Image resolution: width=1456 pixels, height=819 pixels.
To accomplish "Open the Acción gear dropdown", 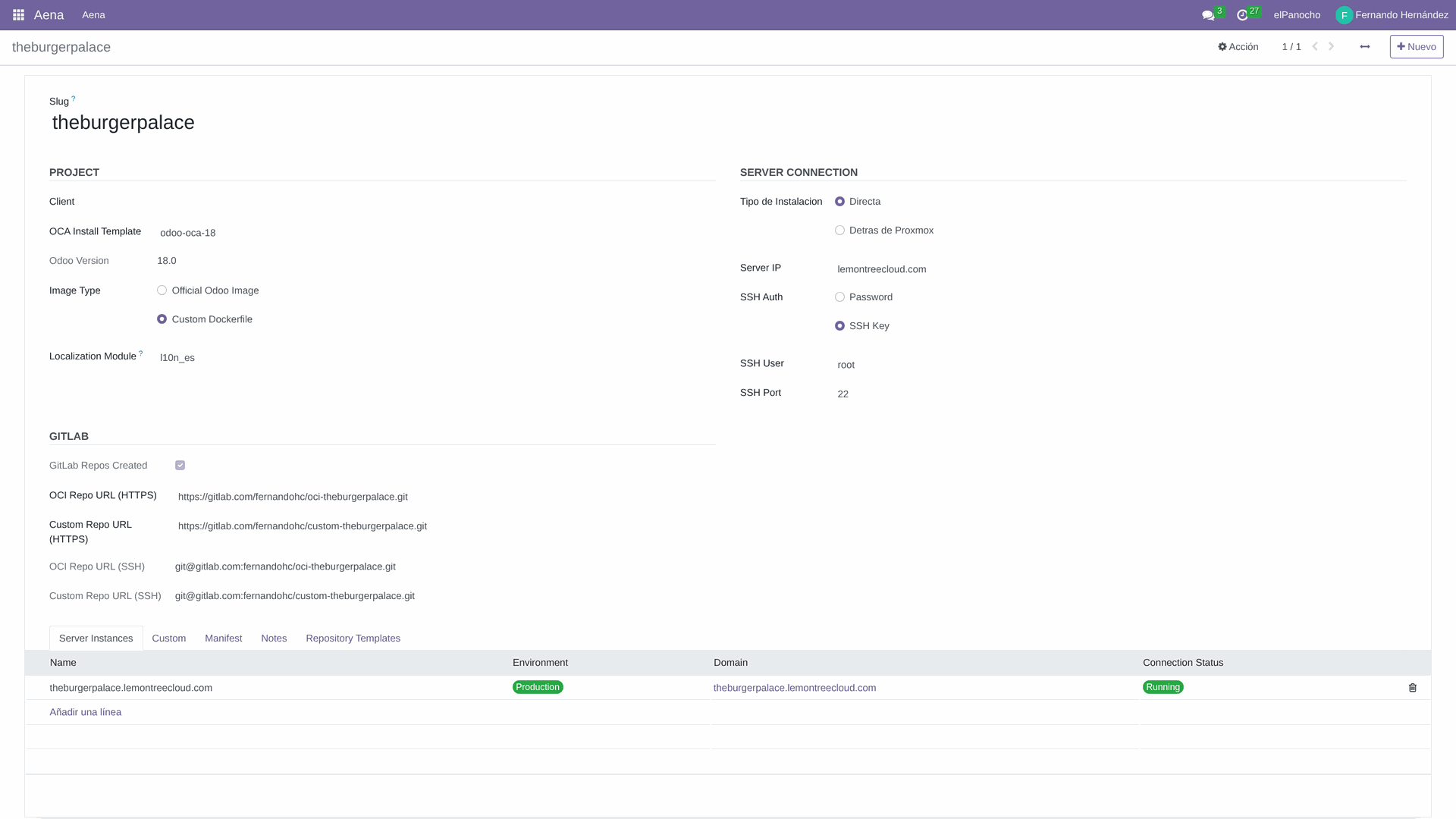I will click(x=1238, y=47).
